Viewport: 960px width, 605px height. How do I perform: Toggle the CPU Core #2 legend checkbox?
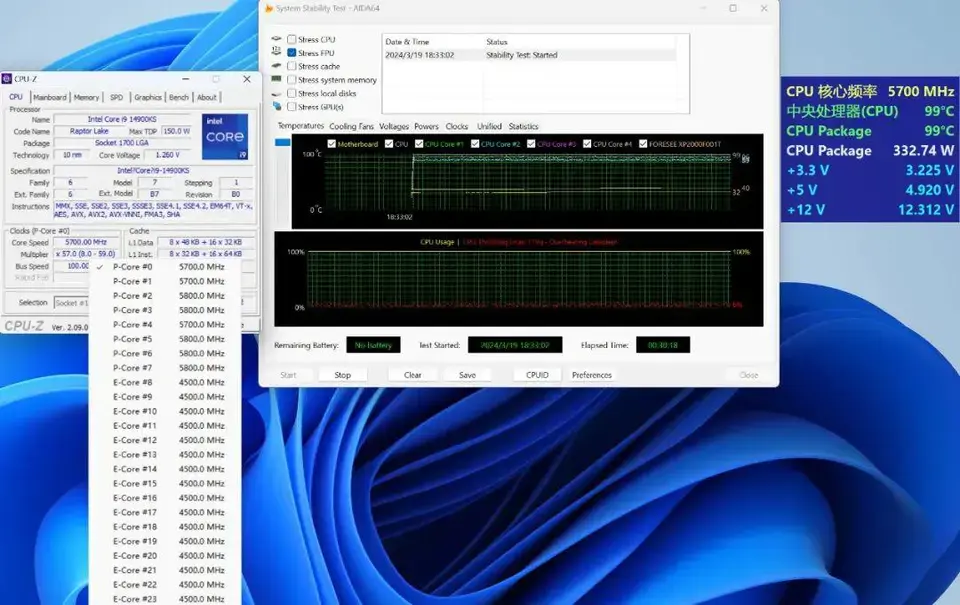[x=475, y=144]
